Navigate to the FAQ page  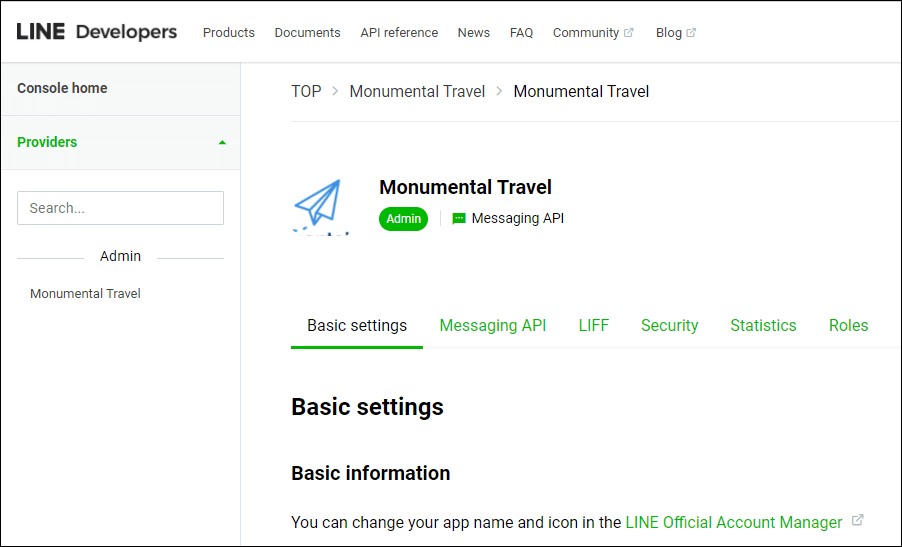coord(521,32)
